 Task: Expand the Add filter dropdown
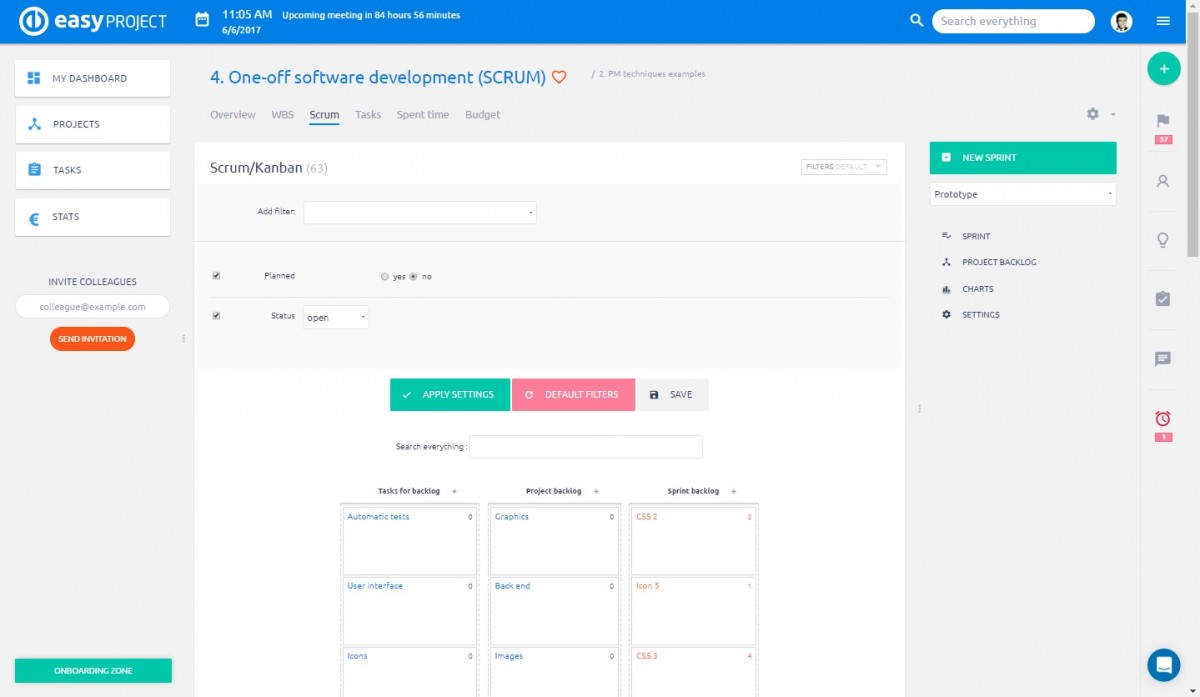(x=420, y=212)
